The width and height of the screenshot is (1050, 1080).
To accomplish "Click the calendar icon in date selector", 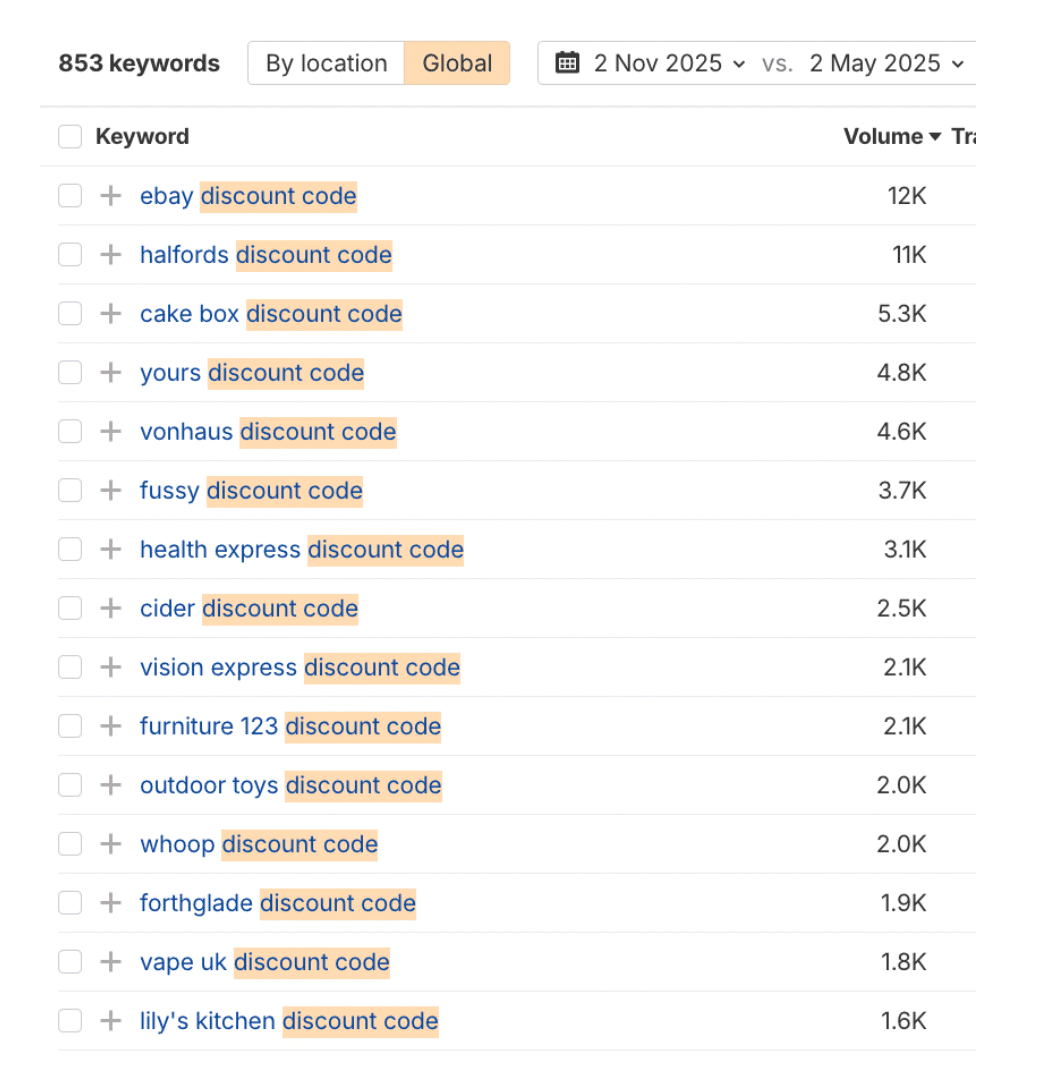I will coord(567,63).
